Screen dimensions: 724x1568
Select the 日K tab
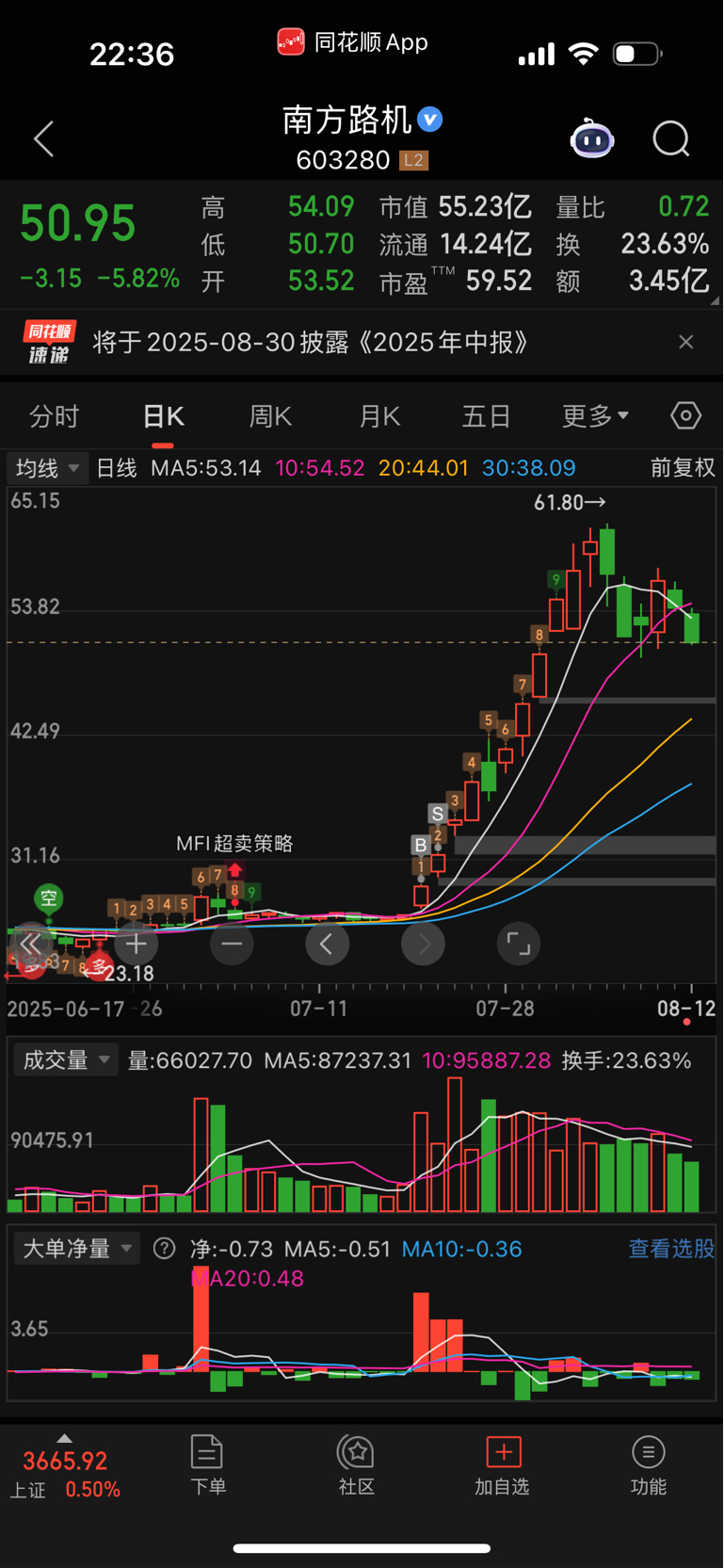point(163,415)
